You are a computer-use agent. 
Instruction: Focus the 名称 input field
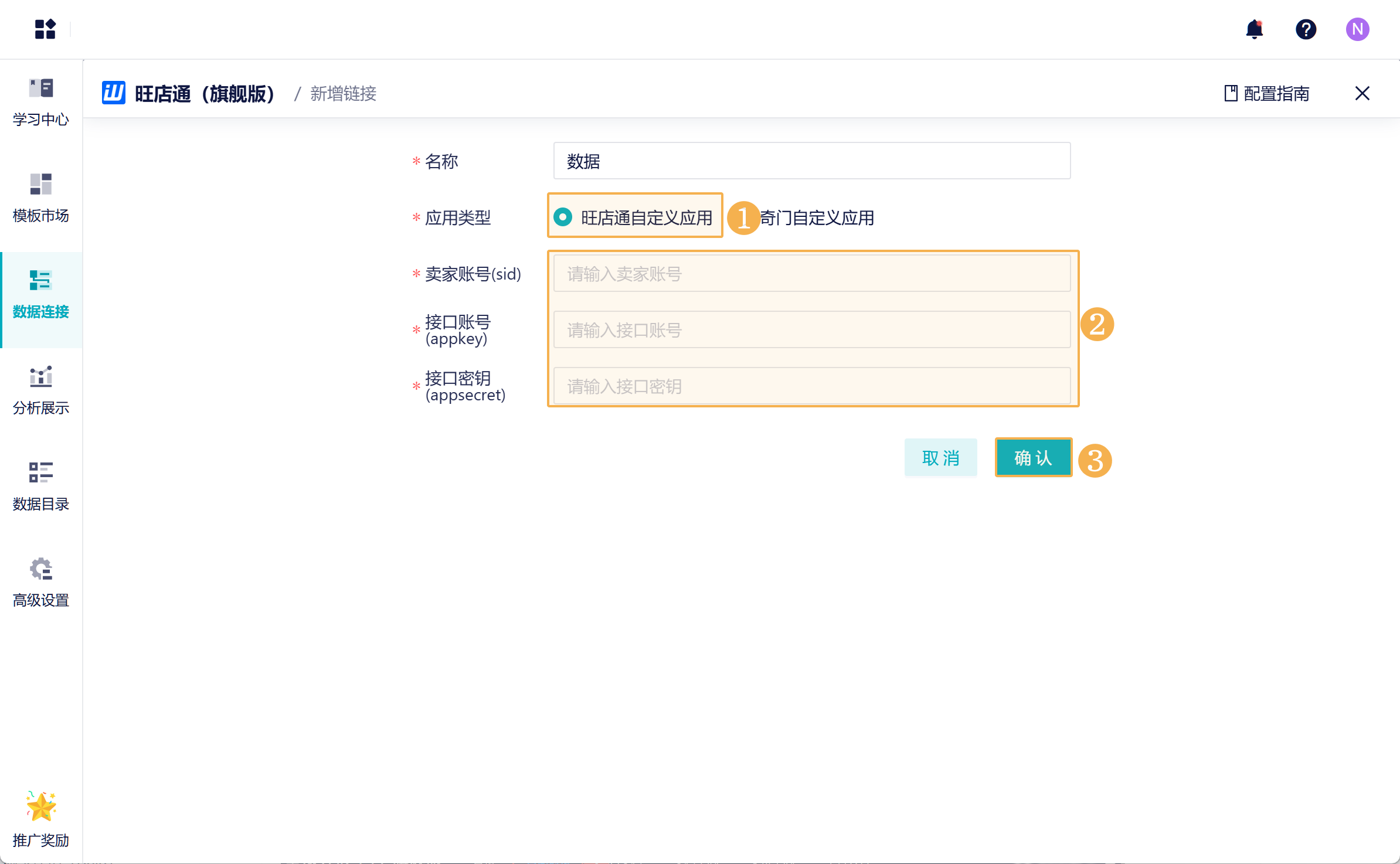pyautogui.click(x=812, y=161)
